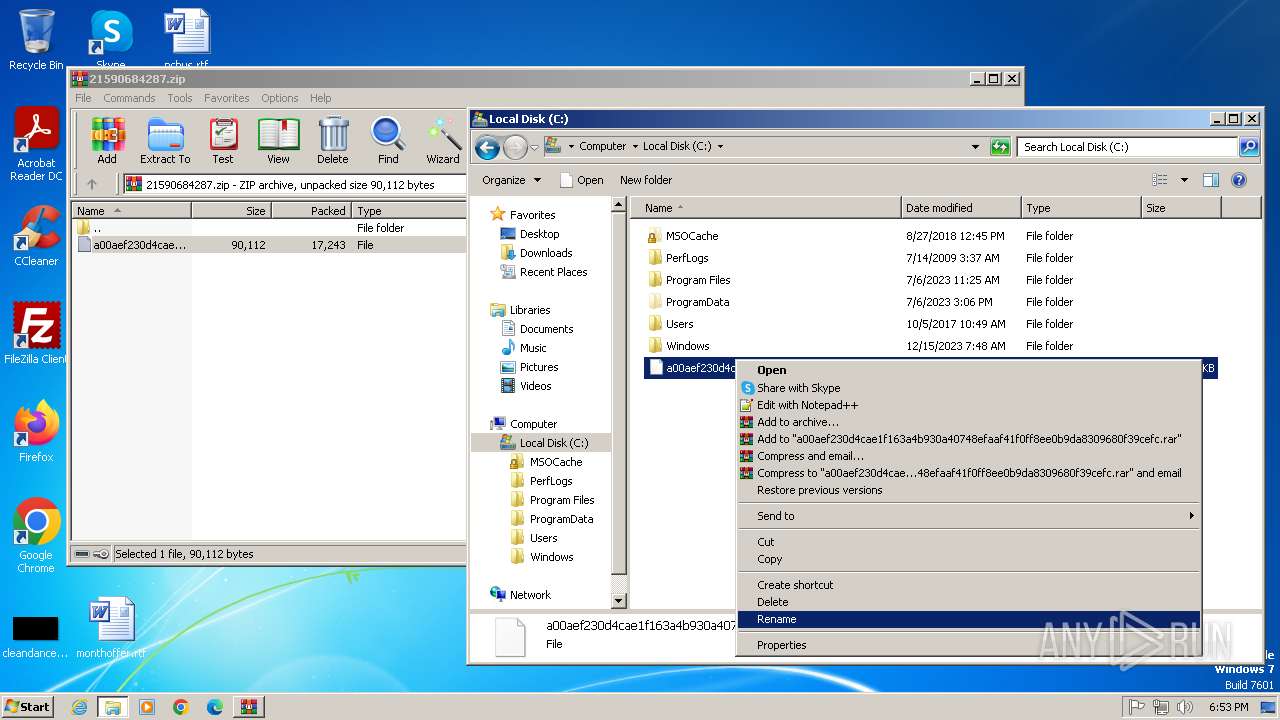Screen dimensions: 1280x720
Task: Launch Firefox from the desktop
Action: [x=36, y=431]
